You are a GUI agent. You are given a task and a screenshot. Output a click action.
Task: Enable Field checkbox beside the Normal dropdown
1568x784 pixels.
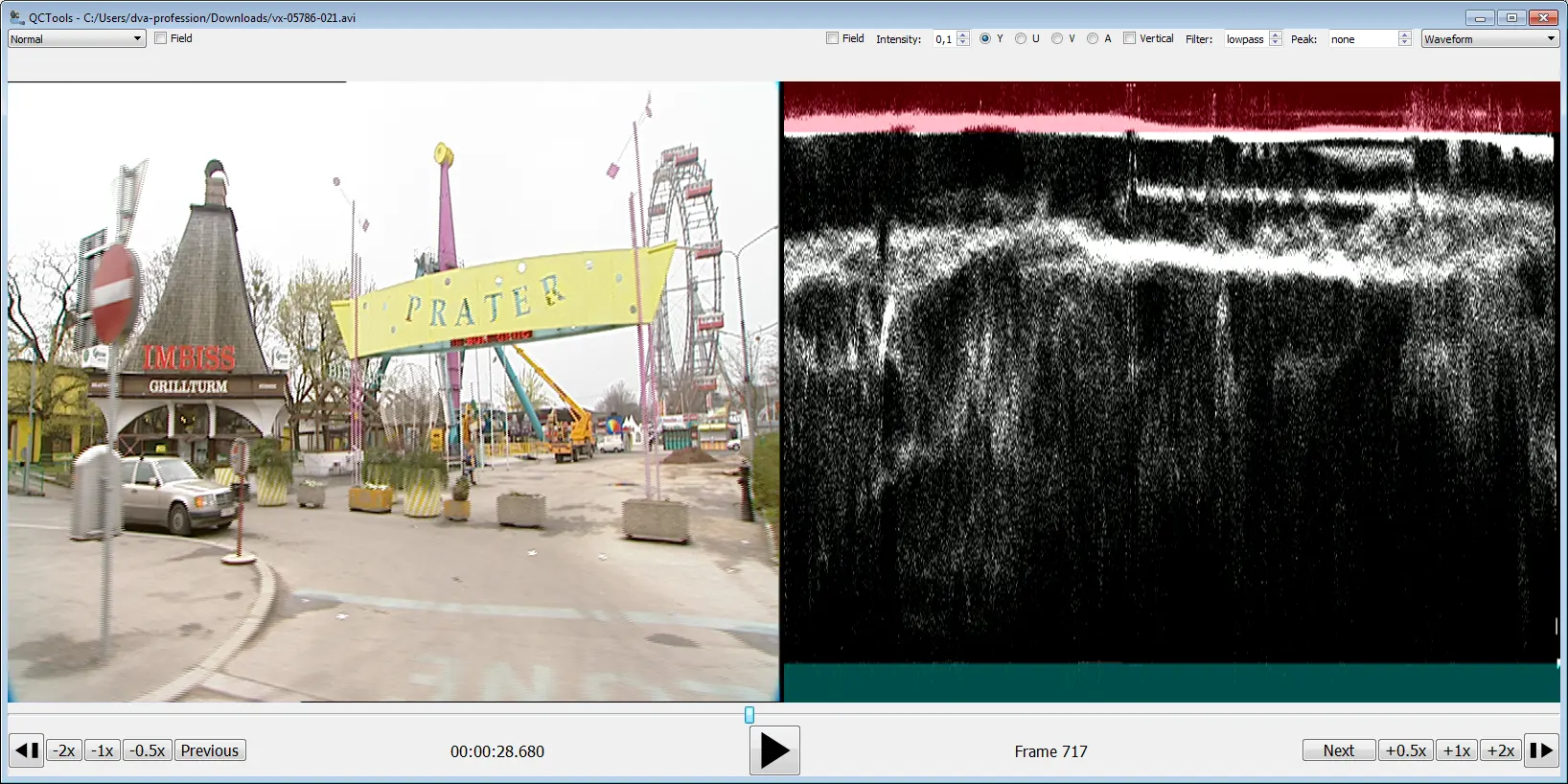pos(161,38)
